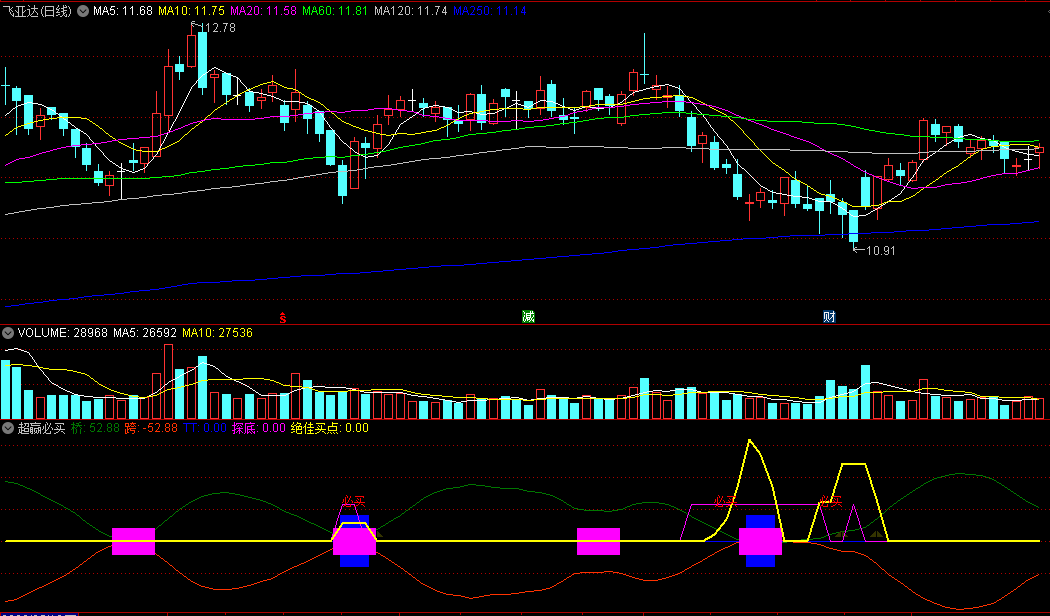Click the third magenta signal block without blue

pyautogui.click(x=599, y=541)
